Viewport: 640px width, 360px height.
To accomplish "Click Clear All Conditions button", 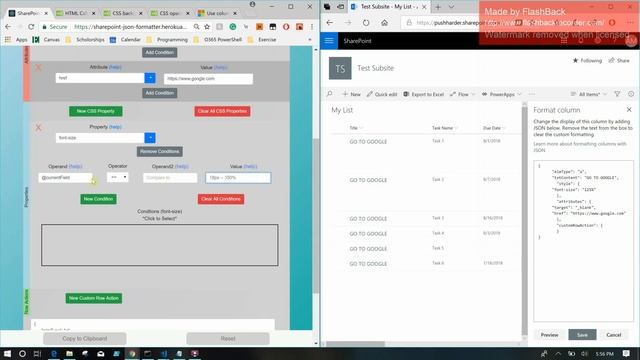I will (x=221, y=199).
